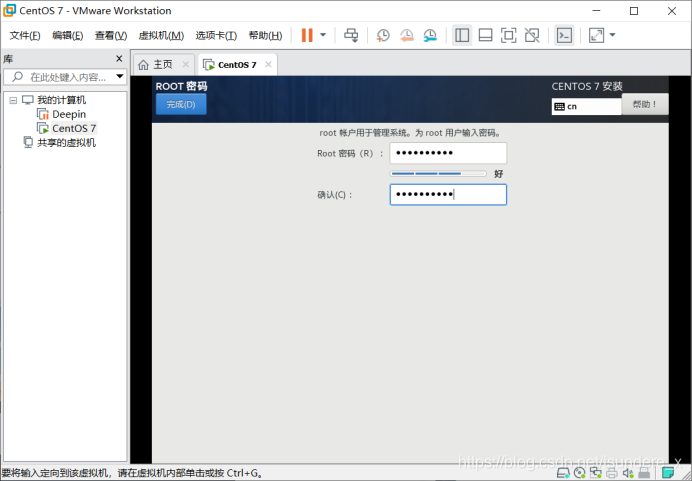The image size is (692, 481).
Task: Focus the Root 密码 field
Action: click(448, 153)
